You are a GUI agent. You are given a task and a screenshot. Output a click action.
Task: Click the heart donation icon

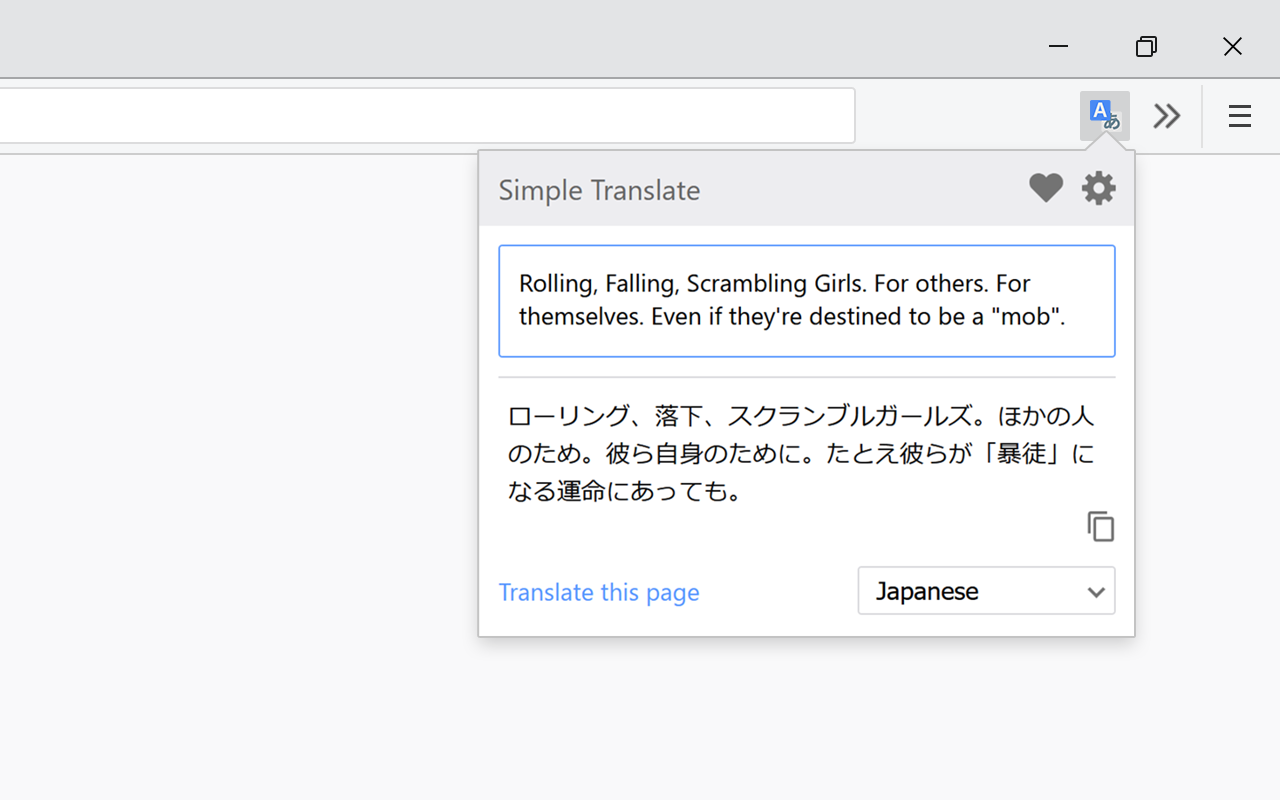pos(1046,187)
